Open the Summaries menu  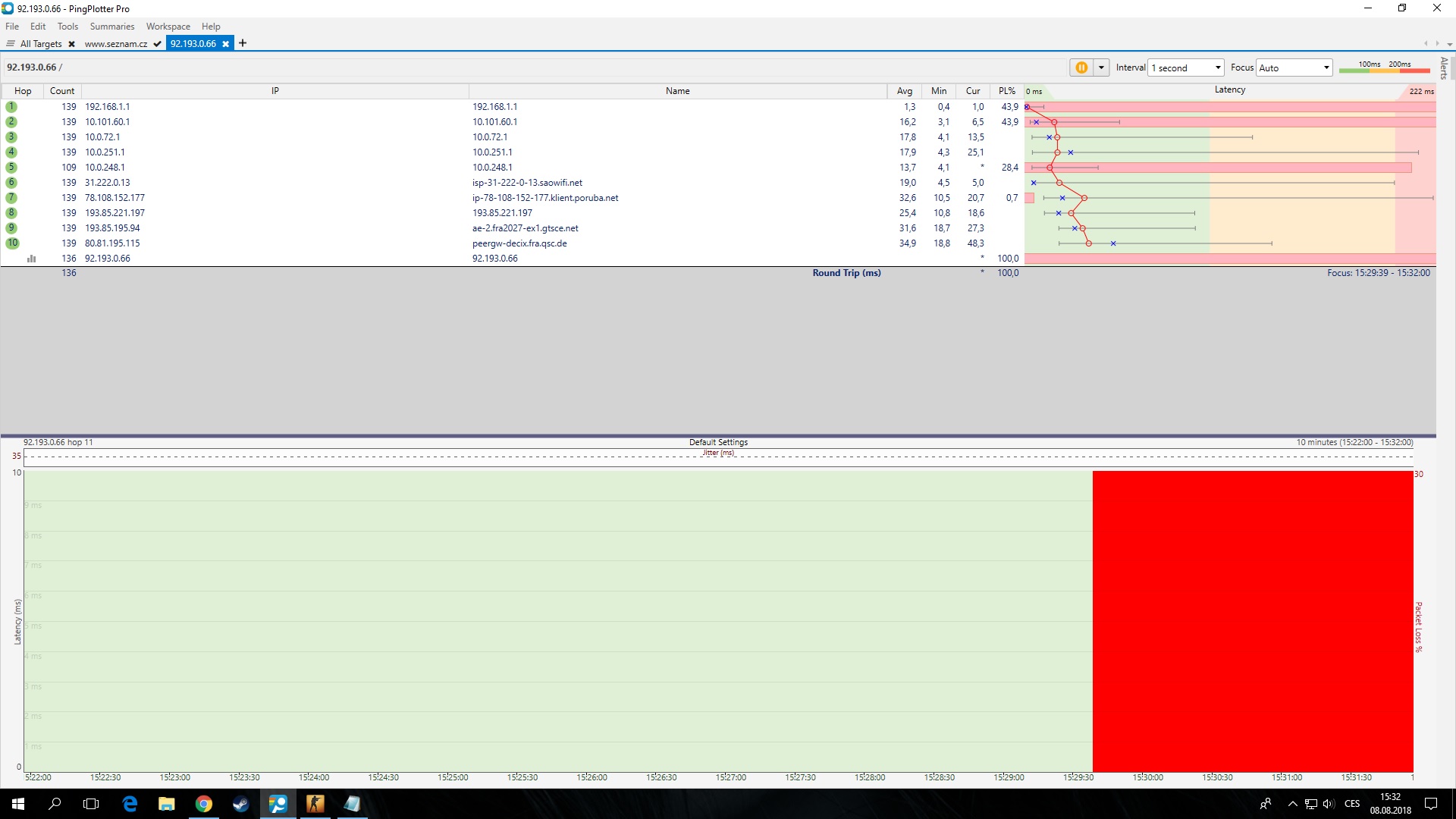[x=111, y=26]
